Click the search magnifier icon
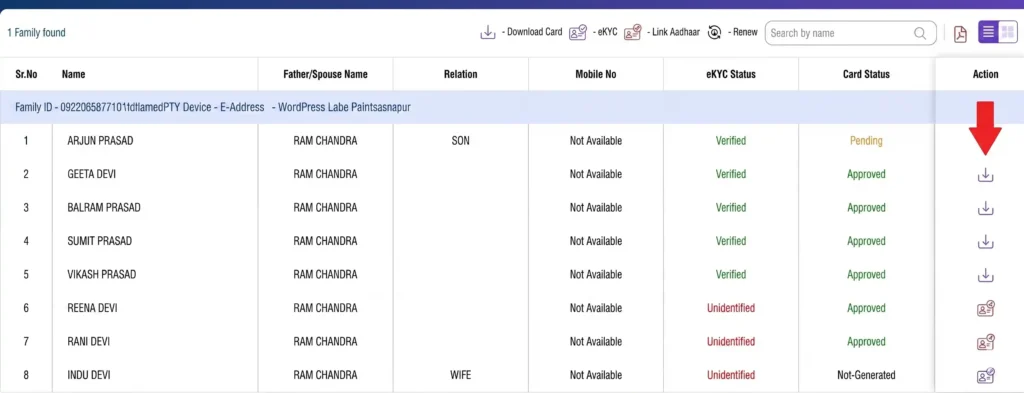Image resolution: width=1024 pixels, height=393 pixels. [920, 33]
